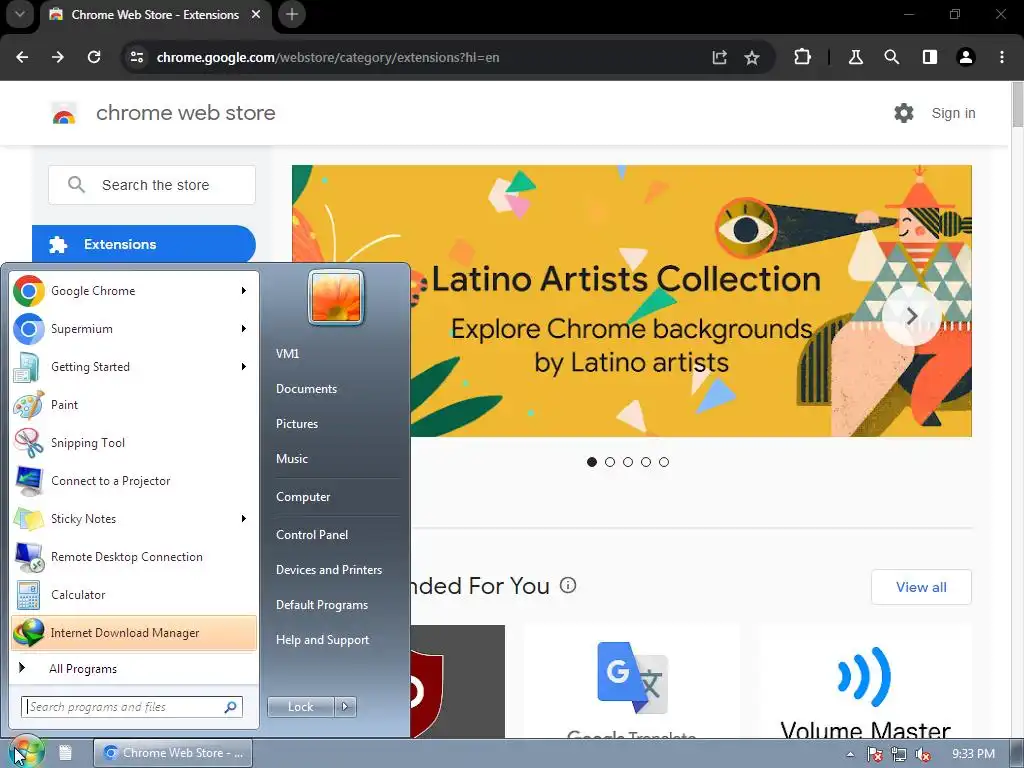Click the toolbar search magnifier icon
The width and height of the screenshot is (1024, 768).
pos(892,57)
